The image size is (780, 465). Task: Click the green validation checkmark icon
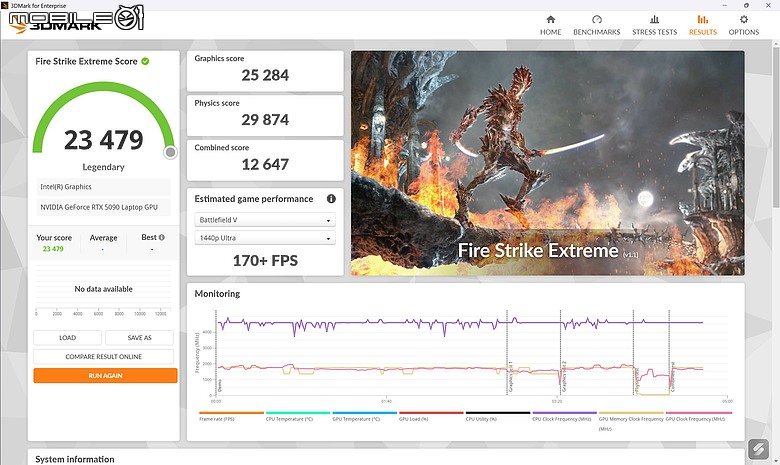(145, 61)
